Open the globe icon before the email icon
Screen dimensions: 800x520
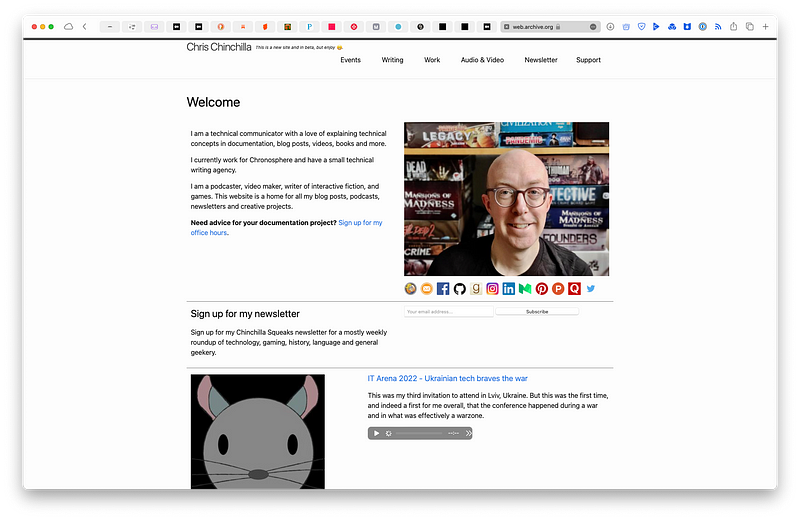point(410,289)
